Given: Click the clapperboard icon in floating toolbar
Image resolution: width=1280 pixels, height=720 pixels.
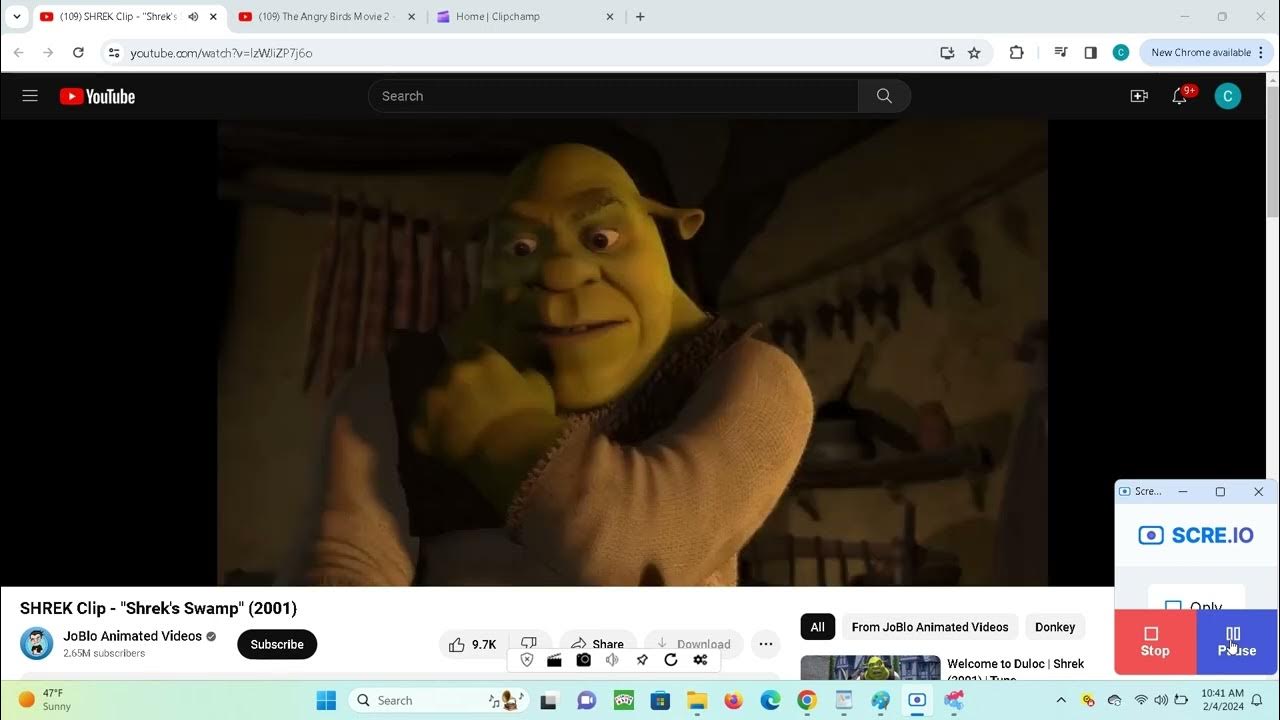Looking at the screenshot, I should (x=554, y=660).
